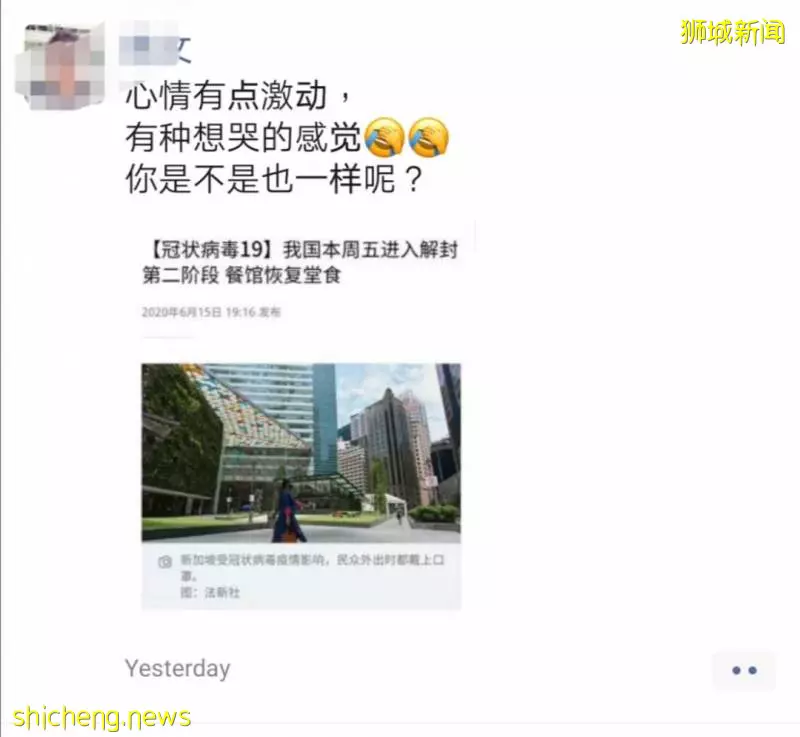The width and height of the screenshot is (800, 737).
Task: Click the 图：法新社 photo credit
Action: click(x=210, y=593)
